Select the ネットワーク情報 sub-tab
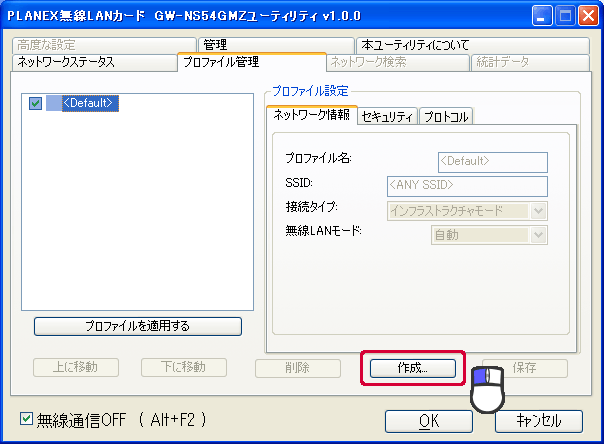Viewport: 604px width, 444px height. (312, 115)
